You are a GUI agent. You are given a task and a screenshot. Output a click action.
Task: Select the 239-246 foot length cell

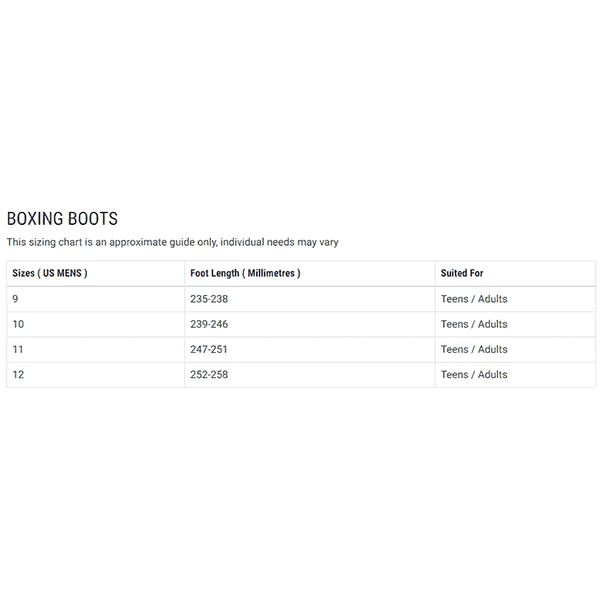tap(209, 324)
